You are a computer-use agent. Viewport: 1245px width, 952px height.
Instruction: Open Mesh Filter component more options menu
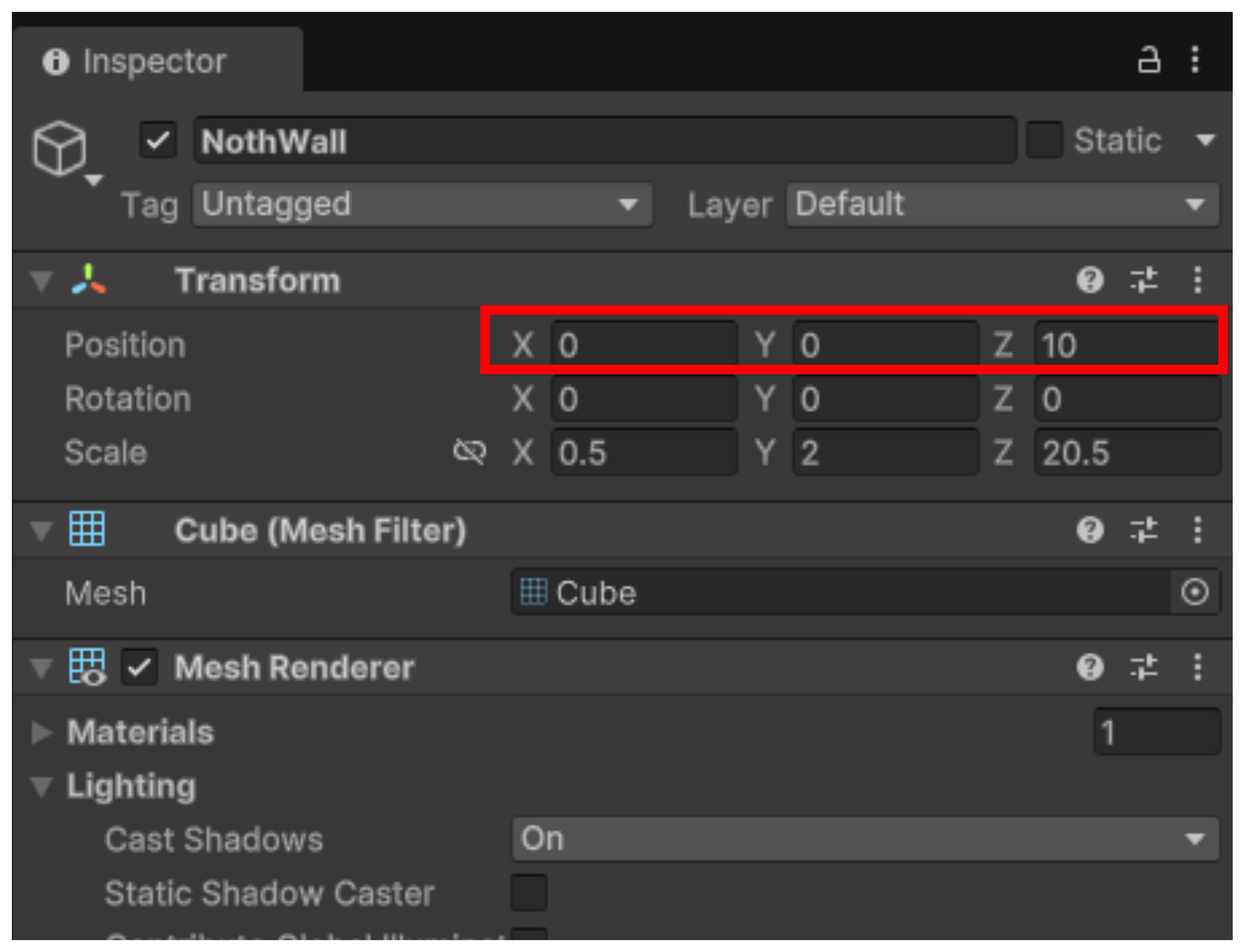pyautogui.click(x=1197, y=530)
